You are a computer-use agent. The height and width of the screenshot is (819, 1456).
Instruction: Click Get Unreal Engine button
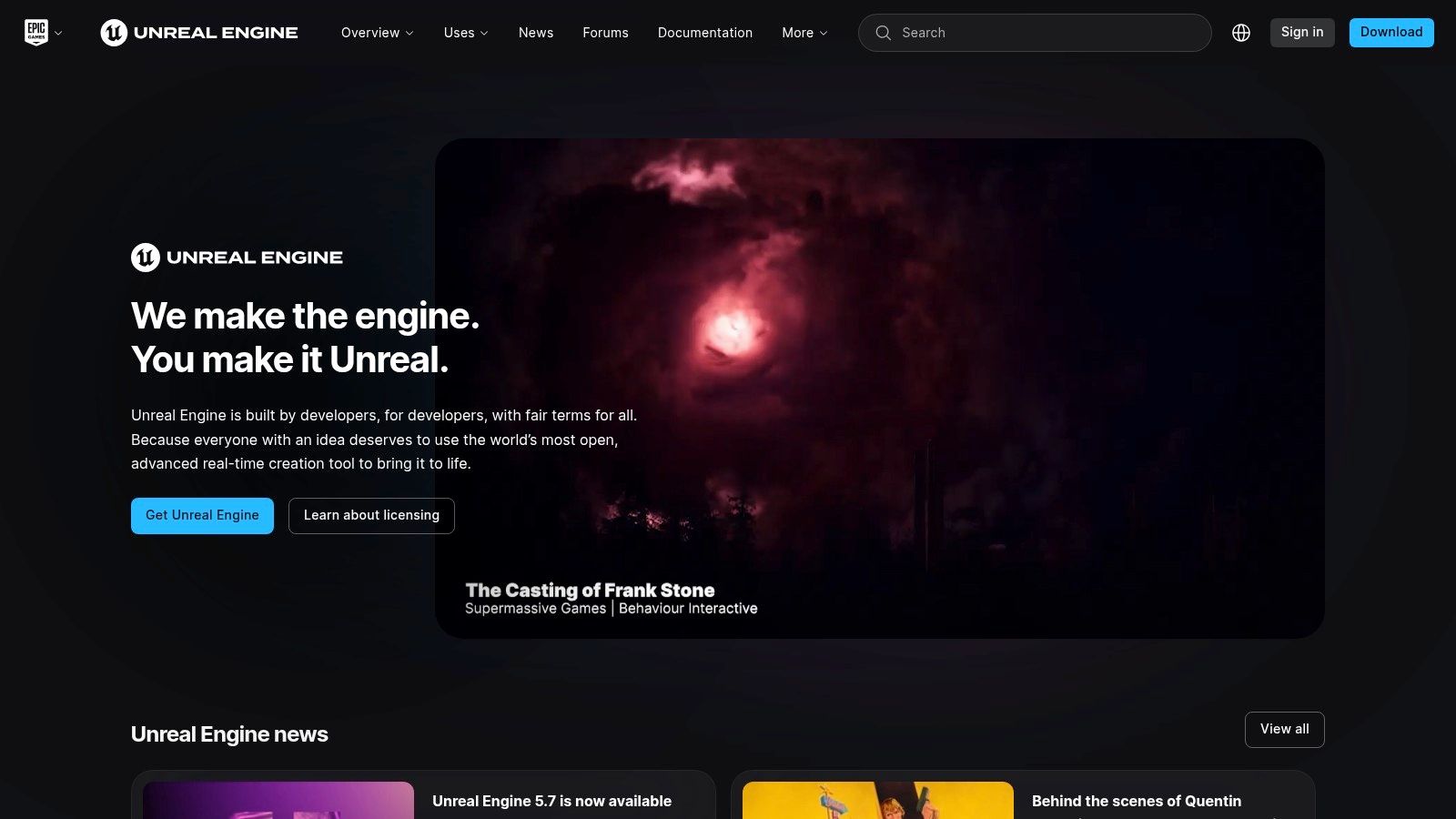202,516
